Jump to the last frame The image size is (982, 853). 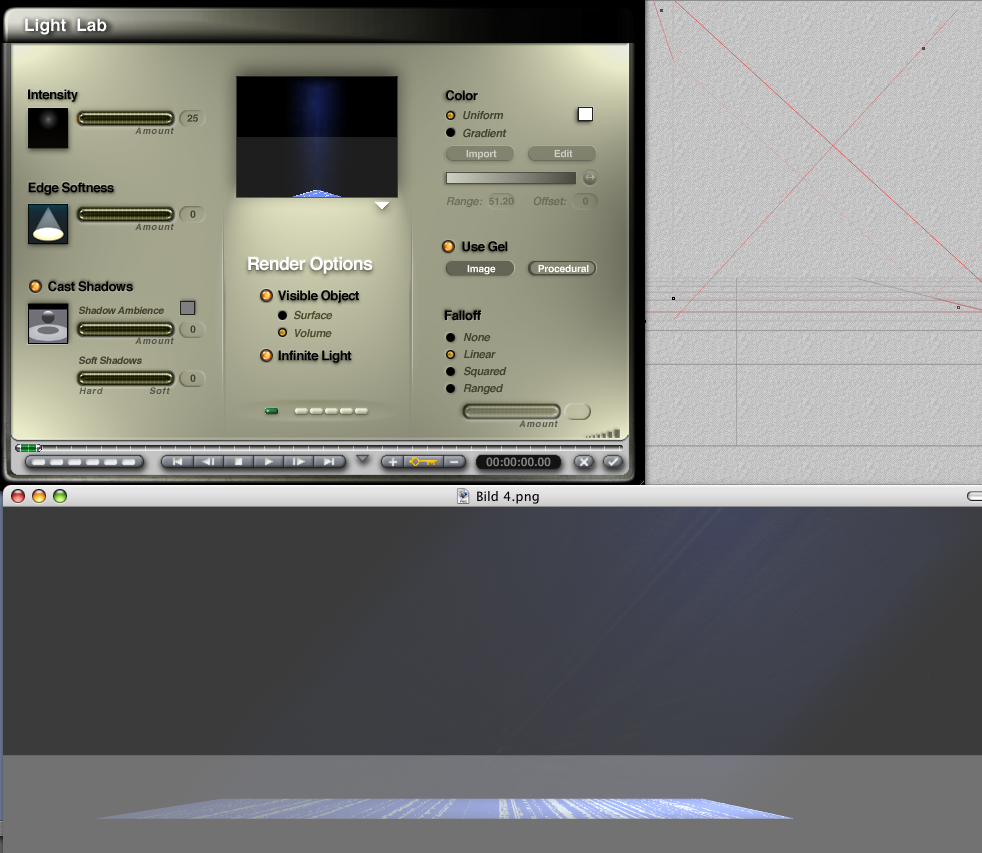click(329, 462)
